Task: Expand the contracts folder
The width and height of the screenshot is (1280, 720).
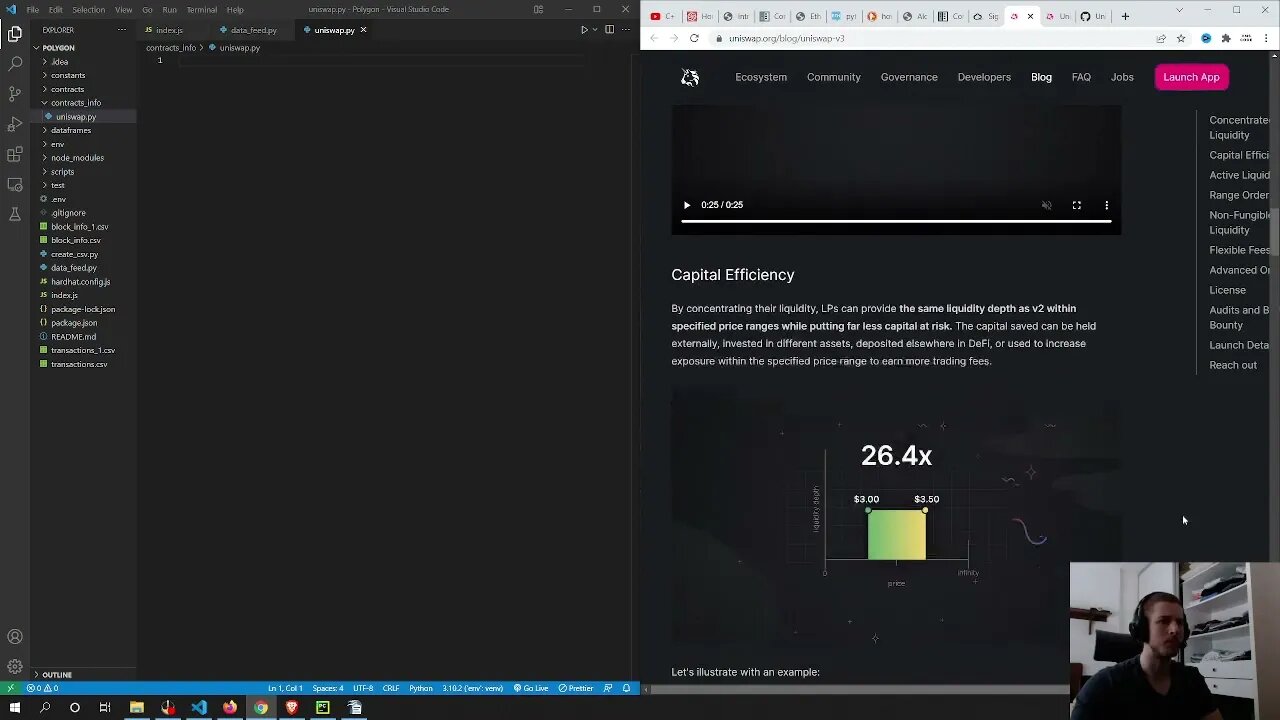Action: pyautogui.click(x=67, y=89)
